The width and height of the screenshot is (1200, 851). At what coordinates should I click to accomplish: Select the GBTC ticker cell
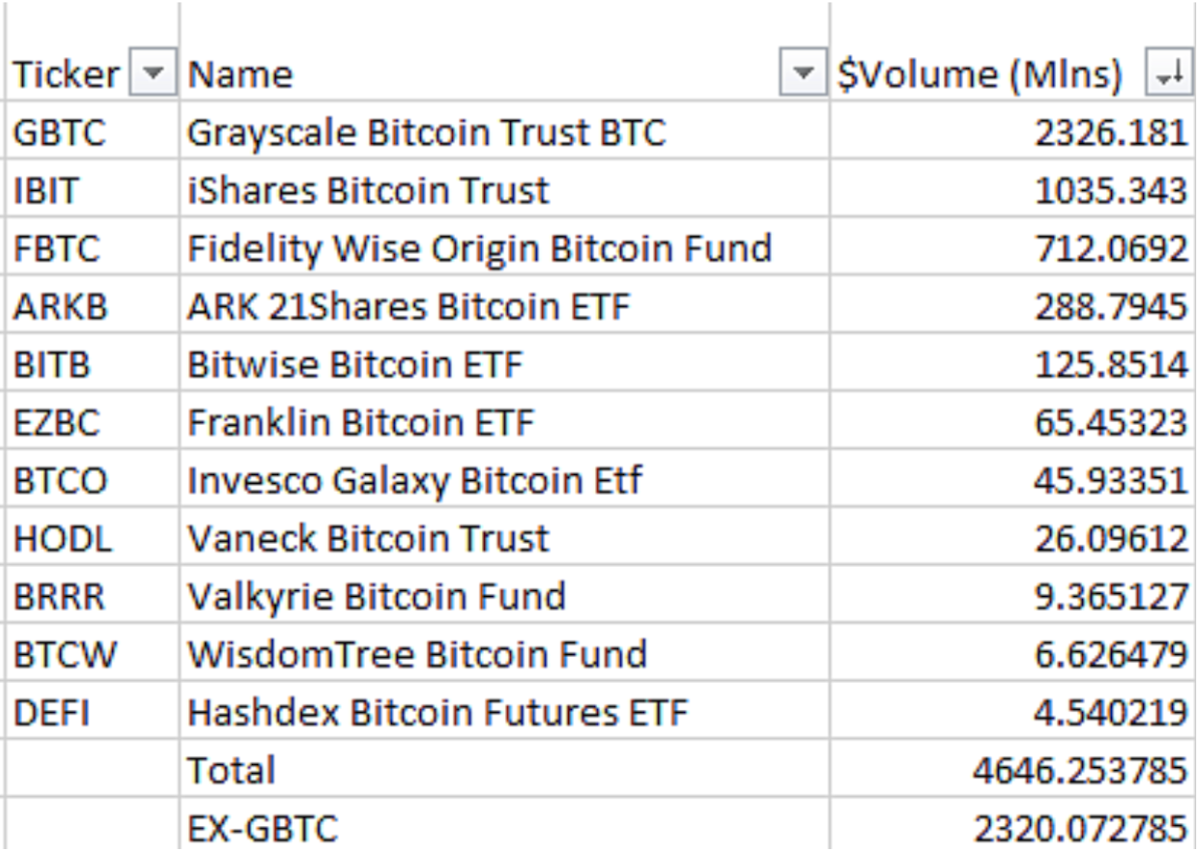tap(93, 130)
